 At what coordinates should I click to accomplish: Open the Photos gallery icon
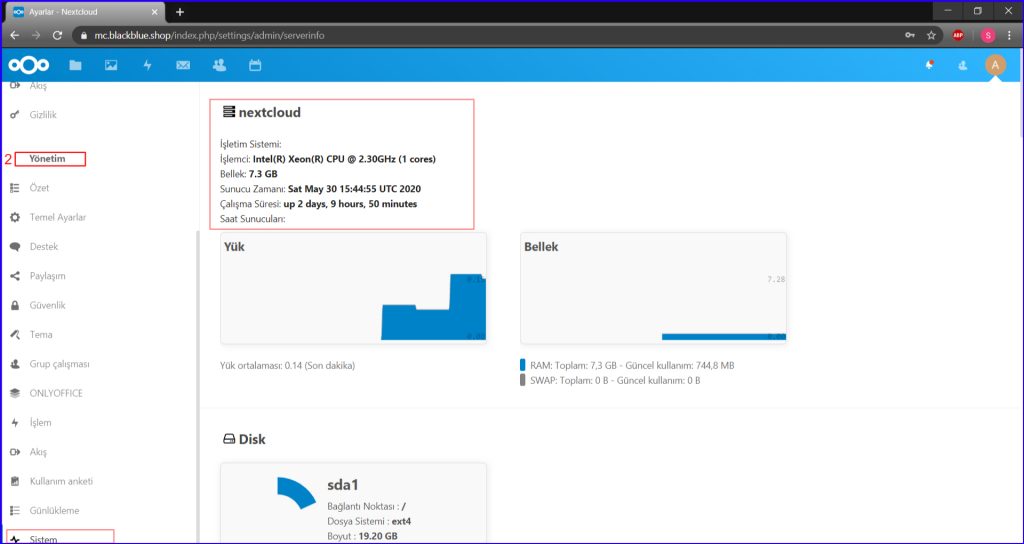tap(112, 65)
